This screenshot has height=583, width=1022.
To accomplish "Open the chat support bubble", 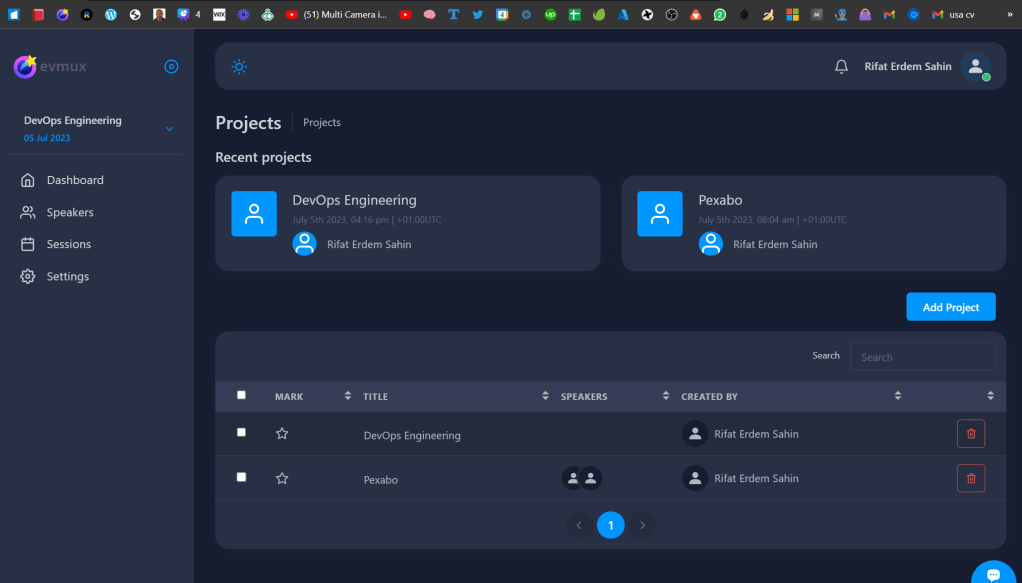I will click(993, 574).
